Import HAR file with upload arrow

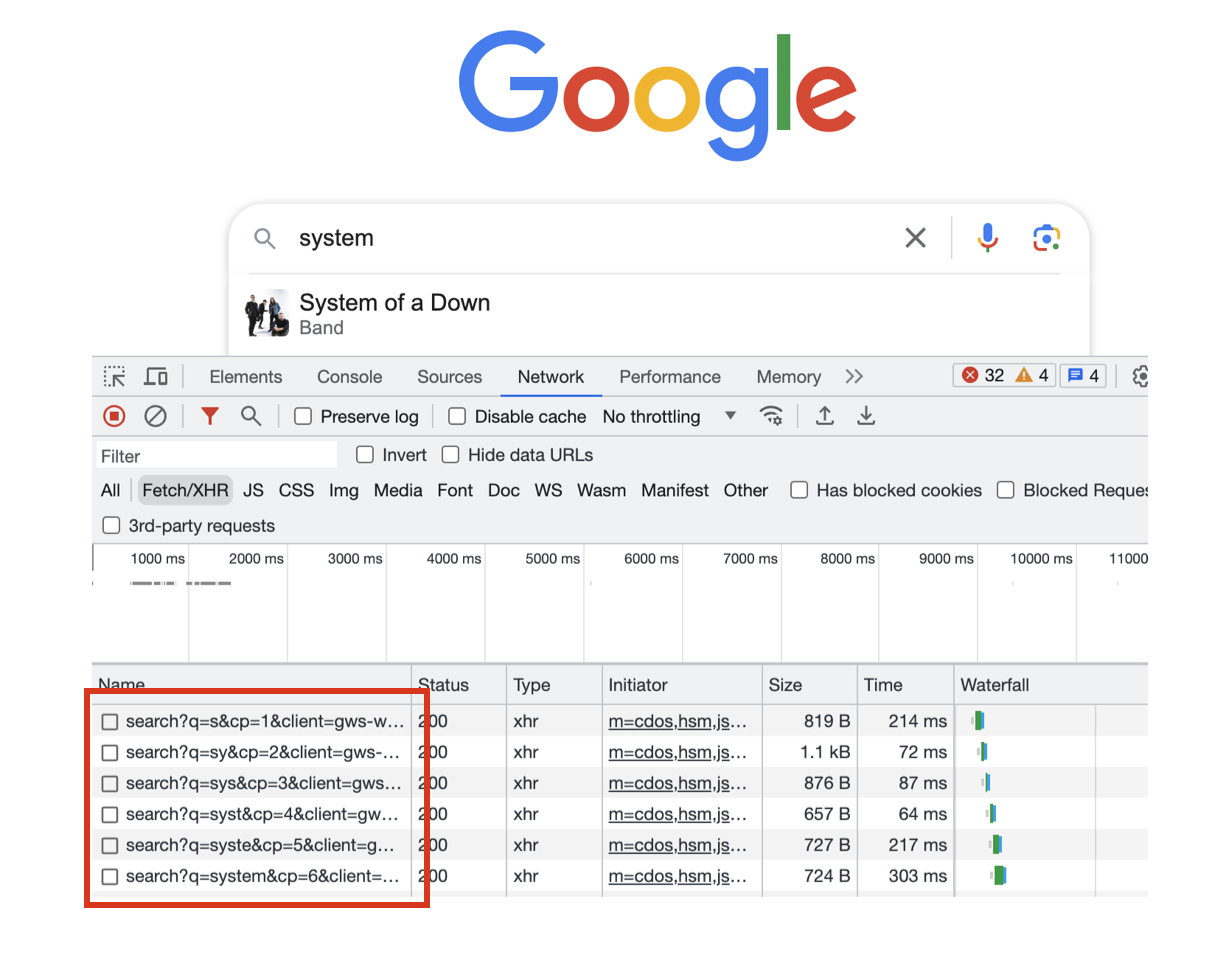click(824, 416)
